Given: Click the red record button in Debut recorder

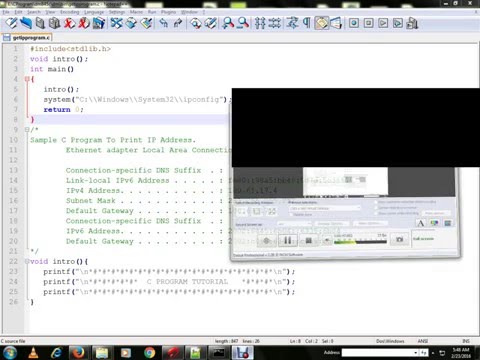Looking at the screenshot, I should (x=266, y=240).
